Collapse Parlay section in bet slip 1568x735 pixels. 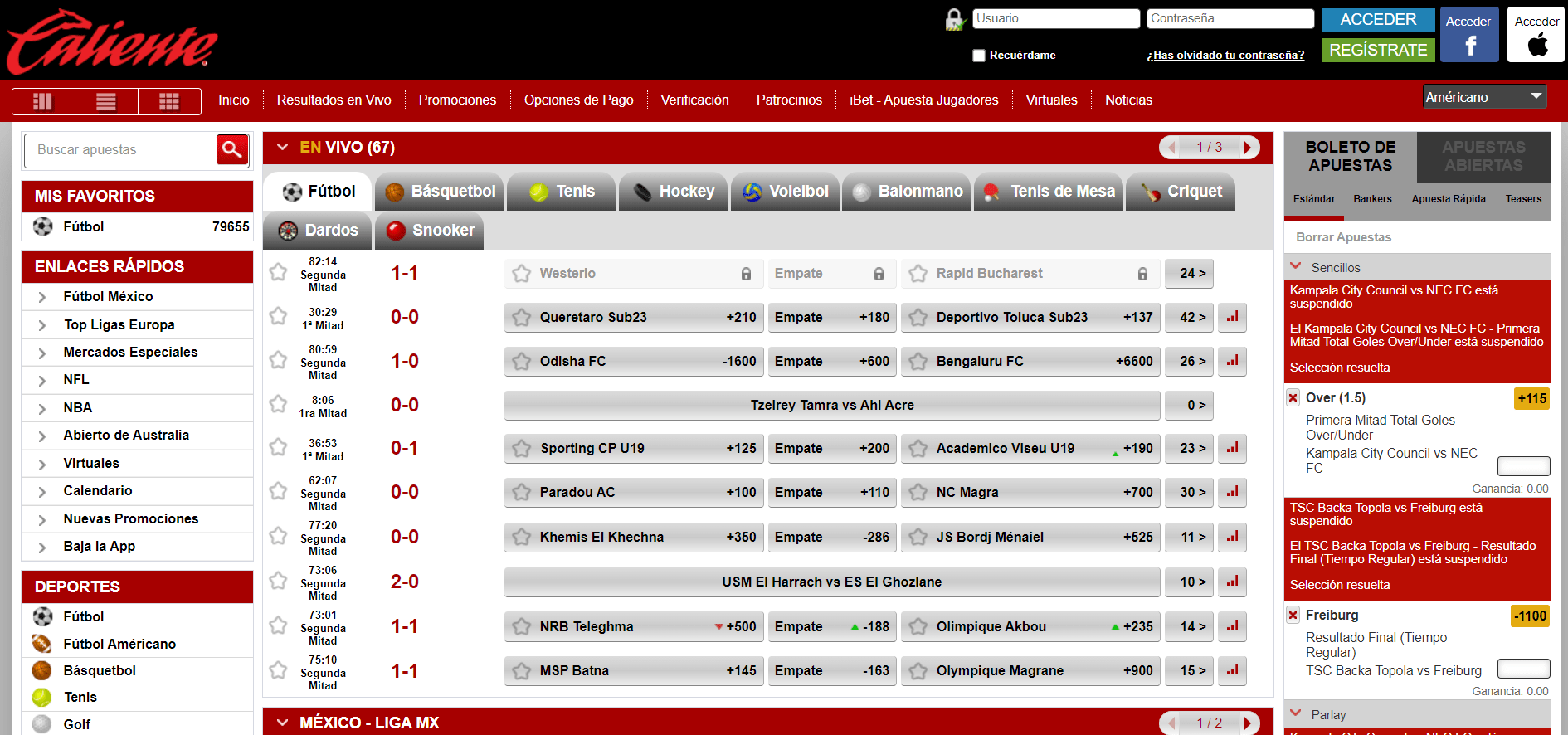point(1296,714)
